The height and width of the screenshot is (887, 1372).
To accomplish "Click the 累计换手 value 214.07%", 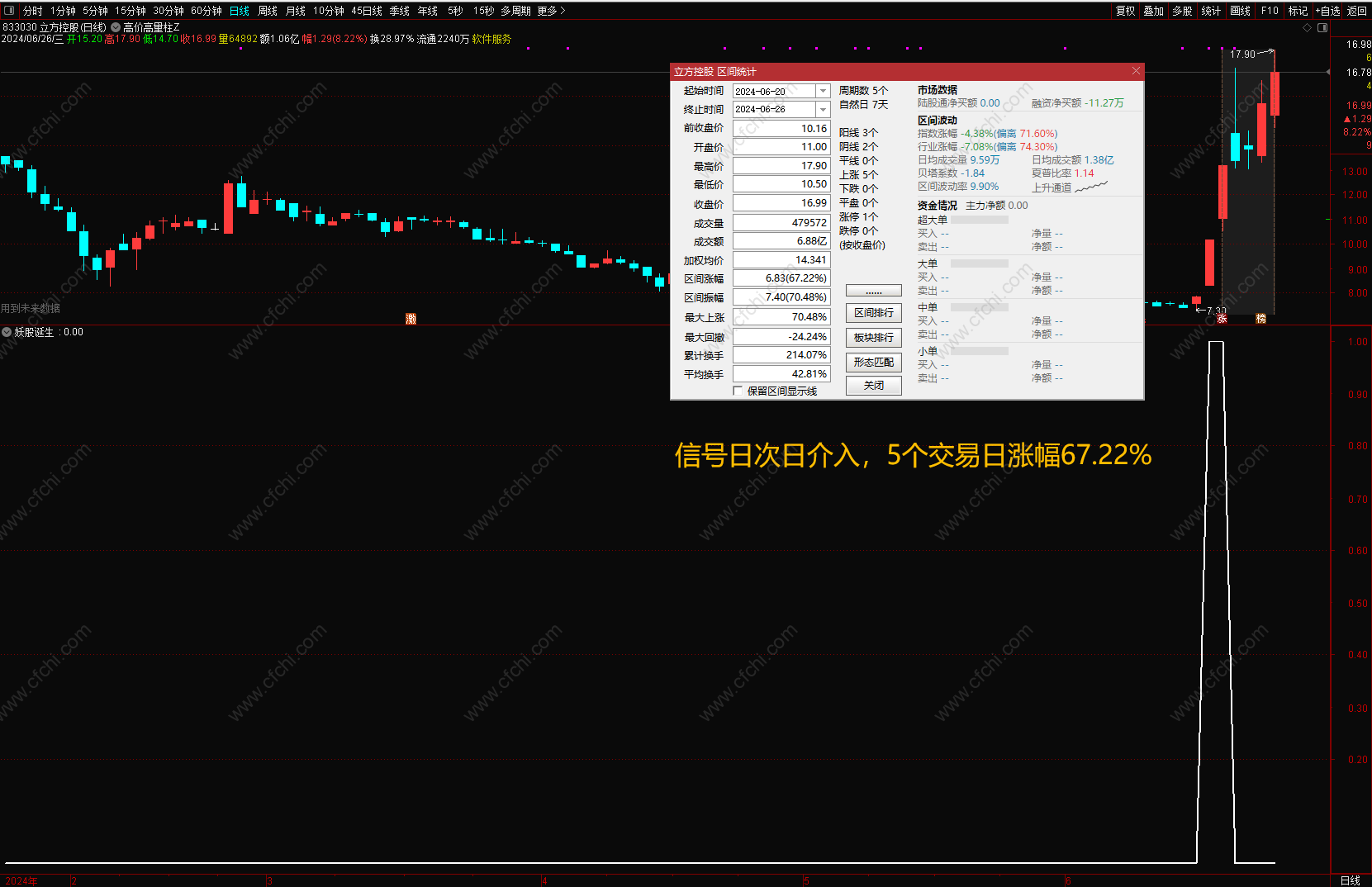I will coord(781,355).
